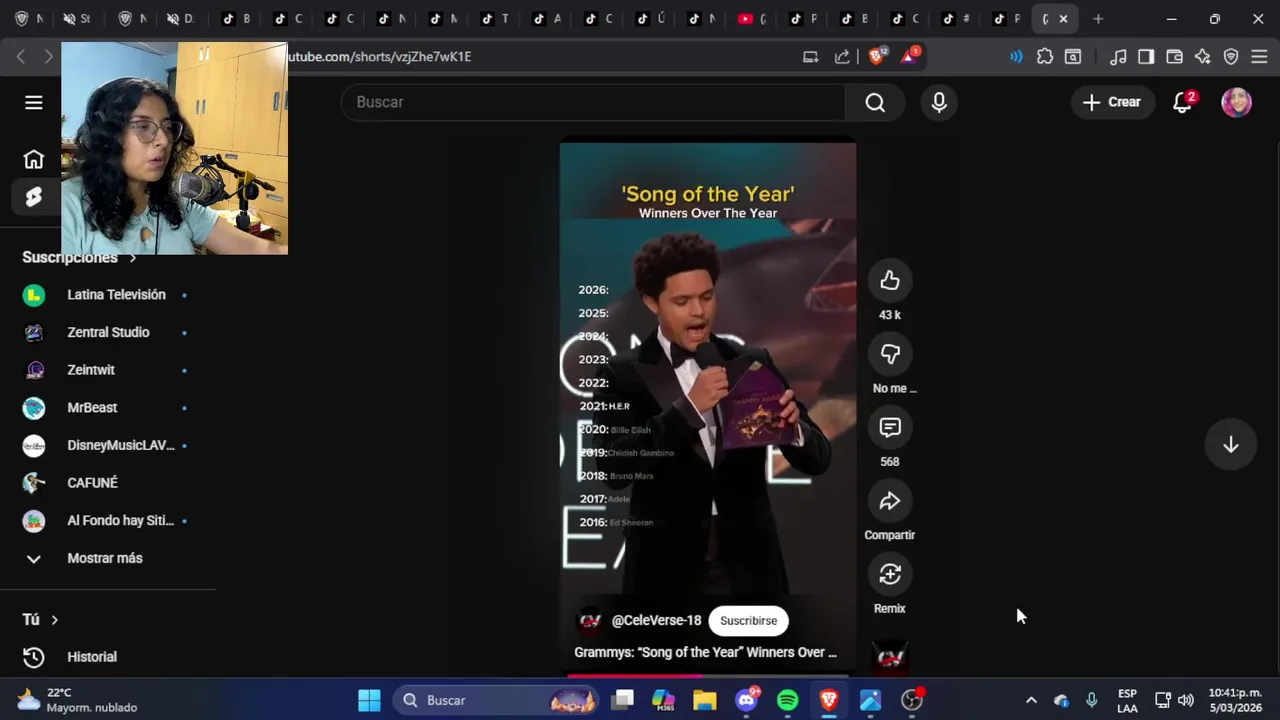Switch the ESP LAA input language
Image resolution: width=1280 pixels, height=720 pixels.
(x=1127, y=700)
